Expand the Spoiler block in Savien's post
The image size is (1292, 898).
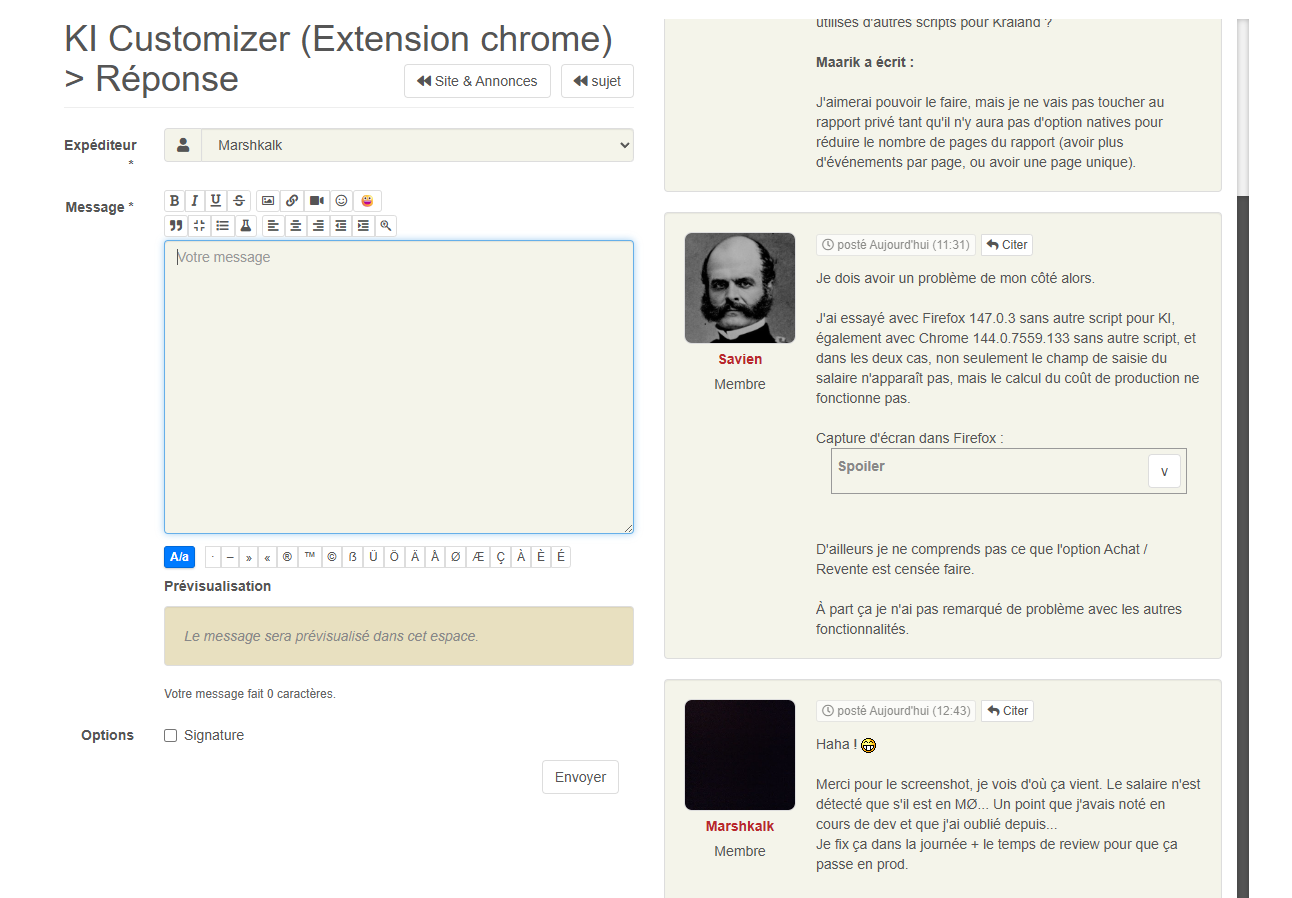[x=1163, y=471]
